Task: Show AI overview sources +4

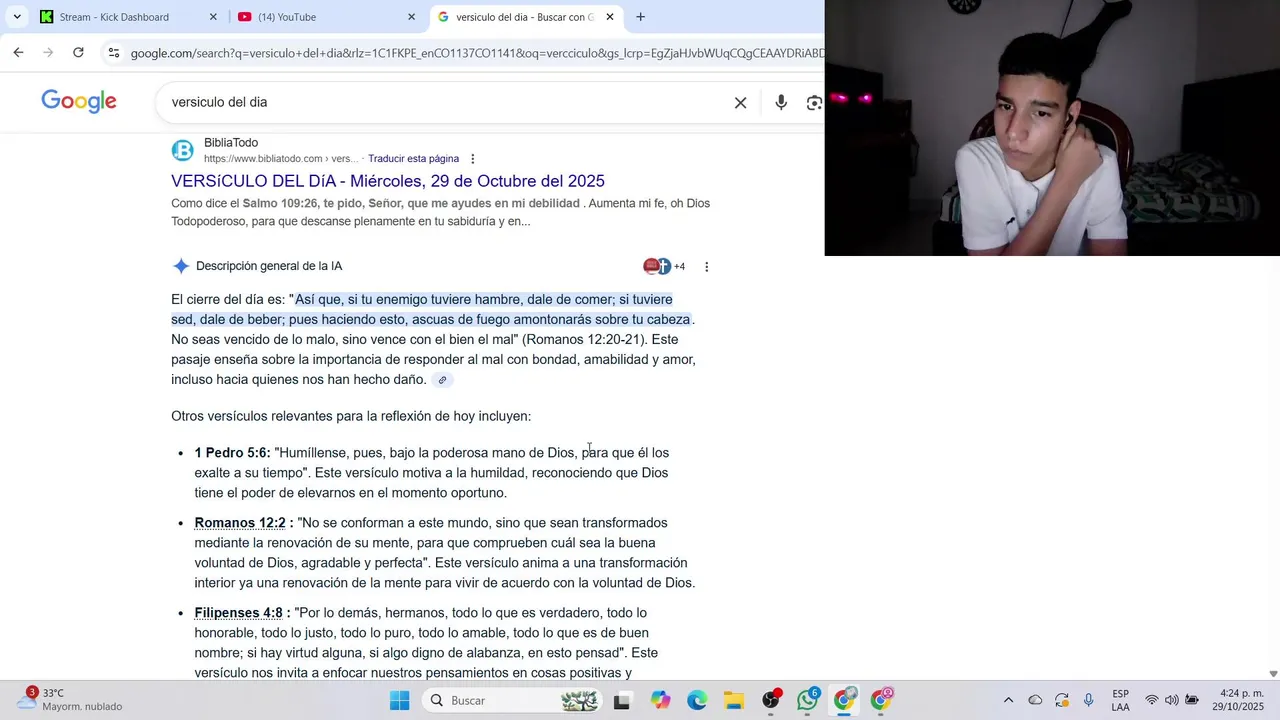Action: coord(664,266)
